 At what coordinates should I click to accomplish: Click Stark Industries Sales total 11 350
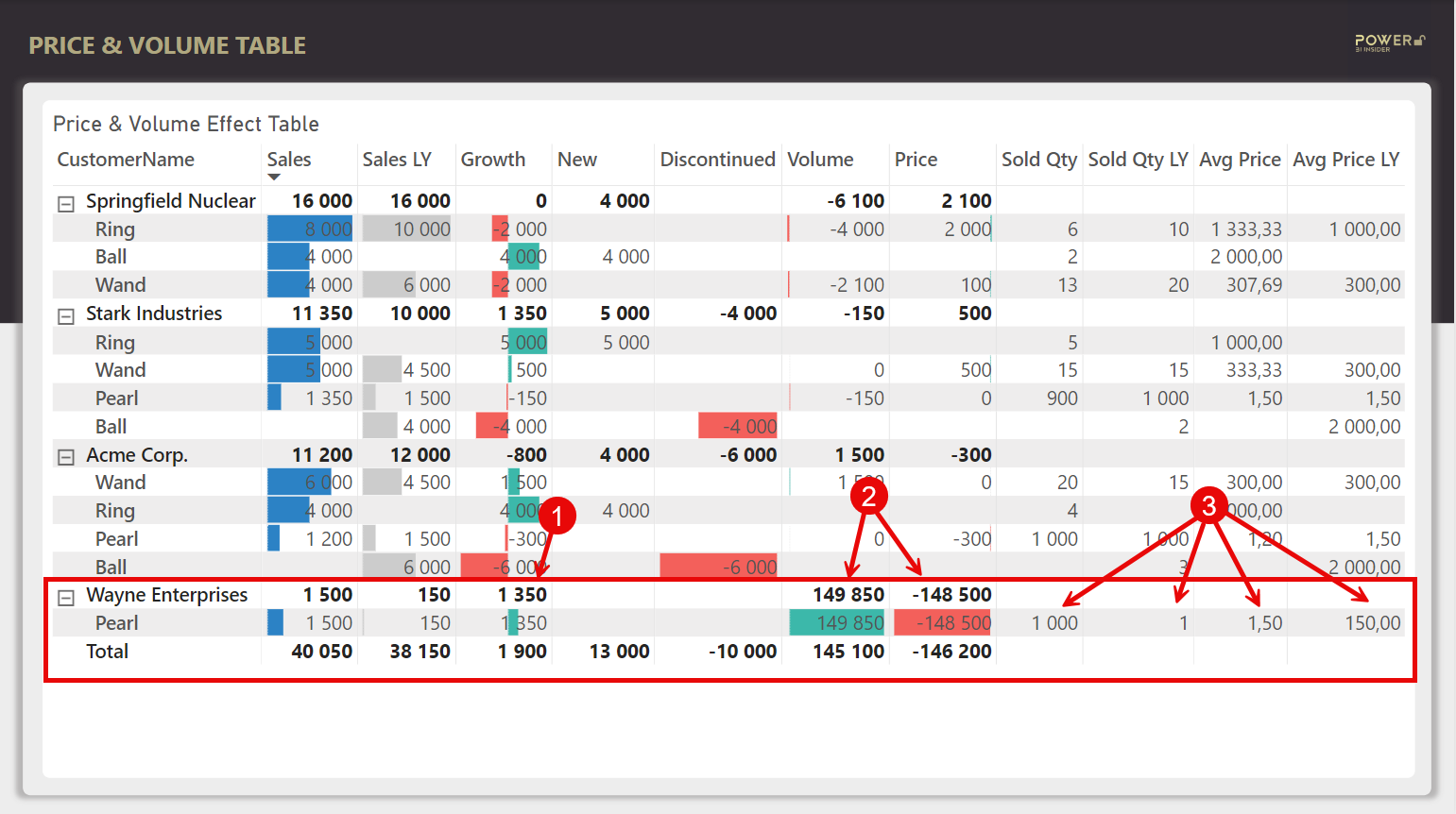[322, 314]
